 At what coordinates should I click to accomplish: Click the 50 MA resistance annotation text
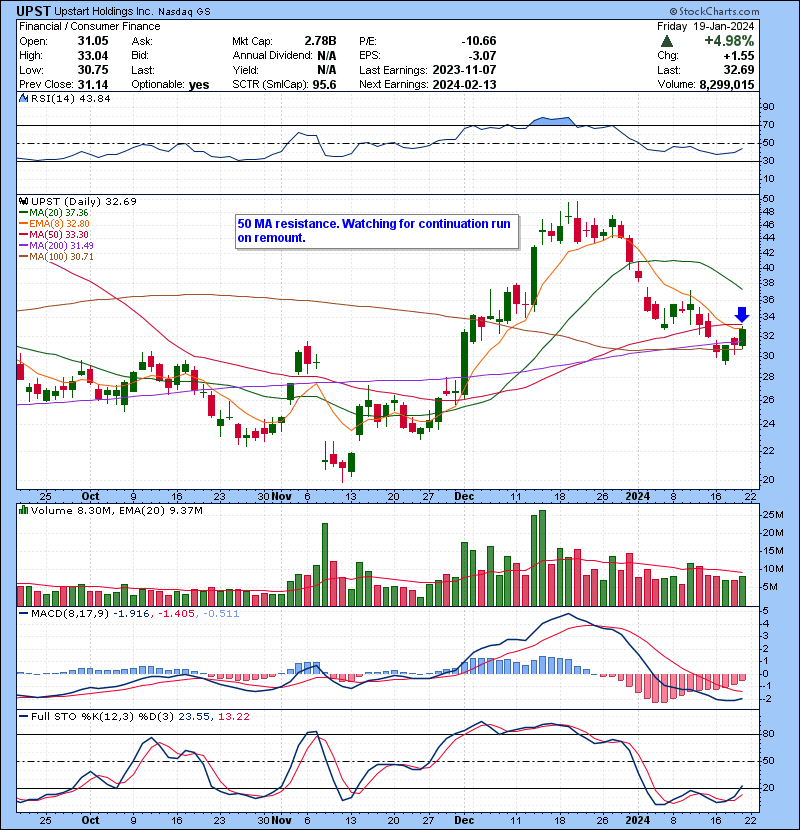pyautogui.click(x=374, y=231)
